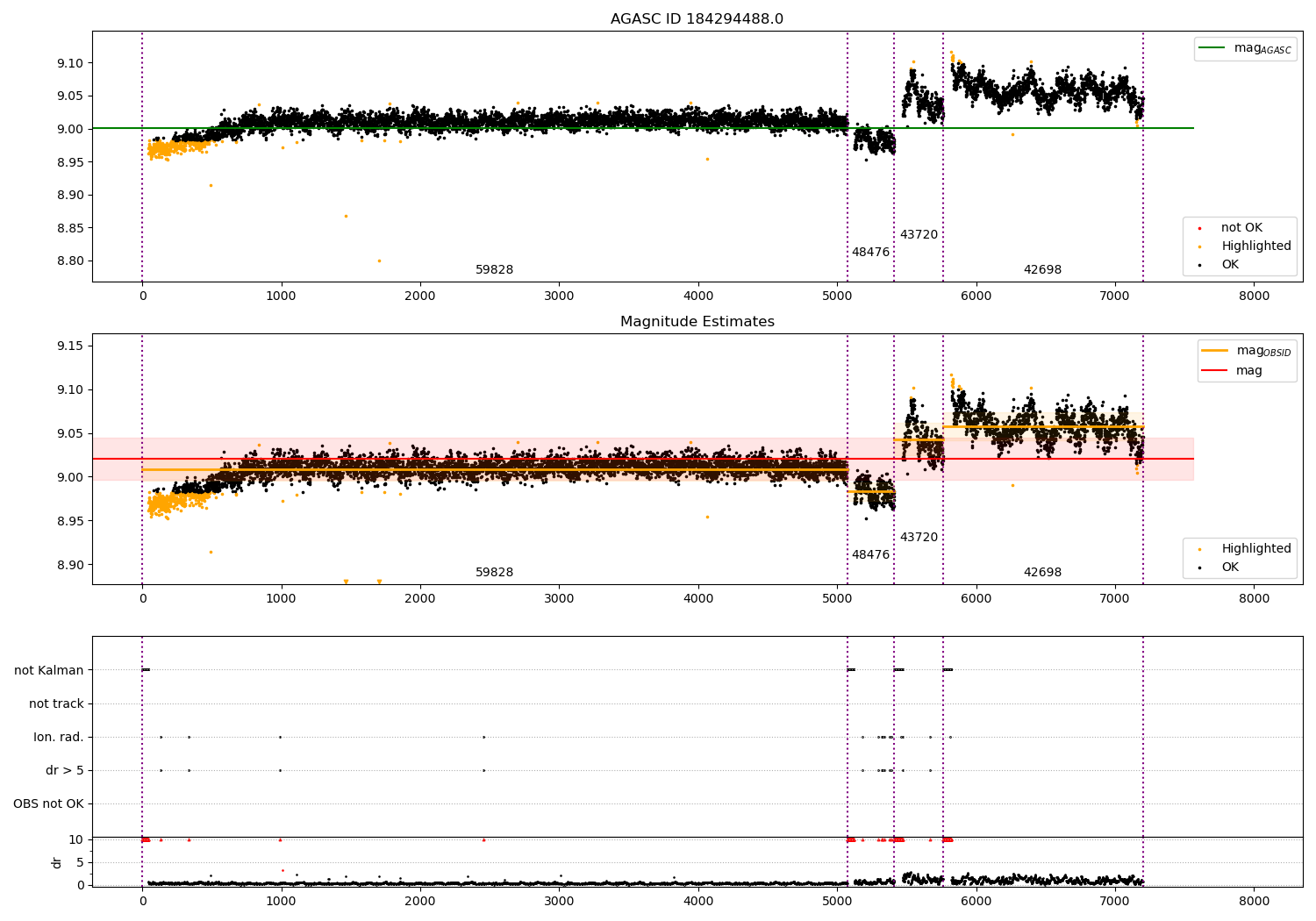The width and height of the screenshot is (1316, 921).
Task: Click the 5 tick label on the dr axis
Action: coord(81,863)
